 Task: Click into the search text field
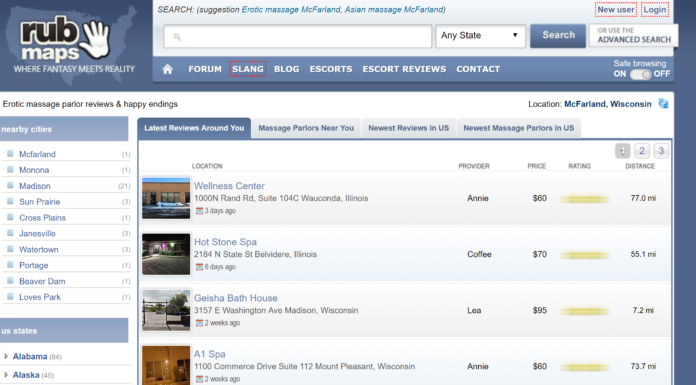click(297, 36)
